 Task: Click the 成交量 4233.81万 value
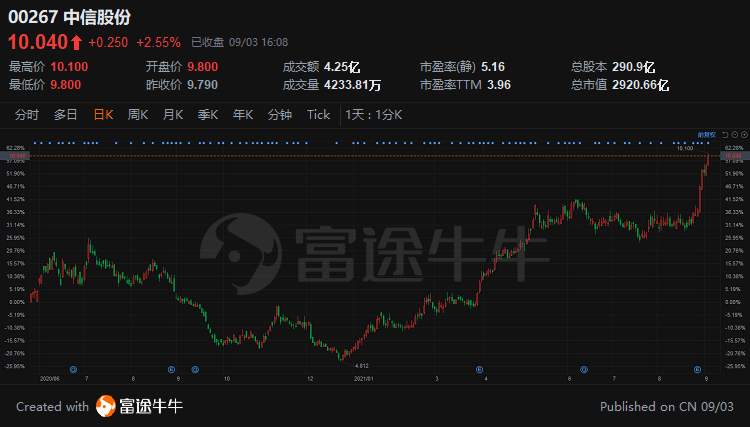click(353, 85)
